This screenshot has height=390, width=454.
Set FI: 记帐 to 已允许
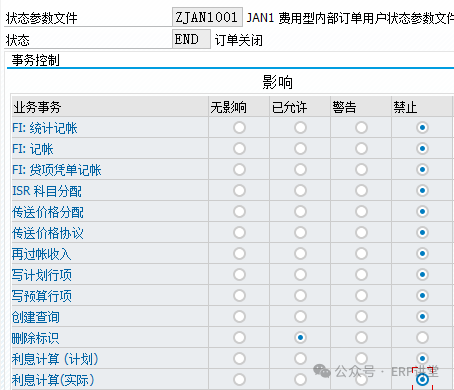pos(300,148)
